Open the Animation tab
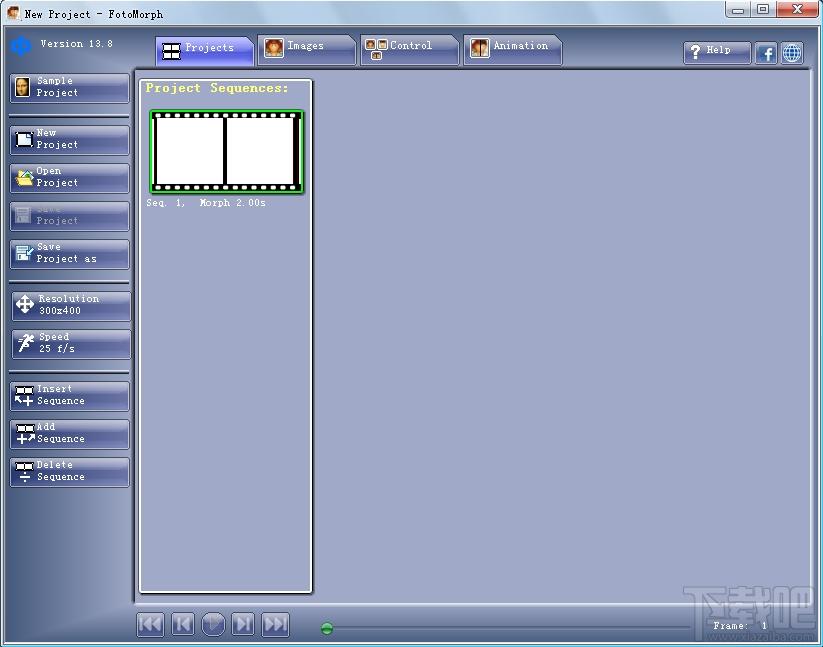The width and height of the screenshot is (823, 647). 512,50
